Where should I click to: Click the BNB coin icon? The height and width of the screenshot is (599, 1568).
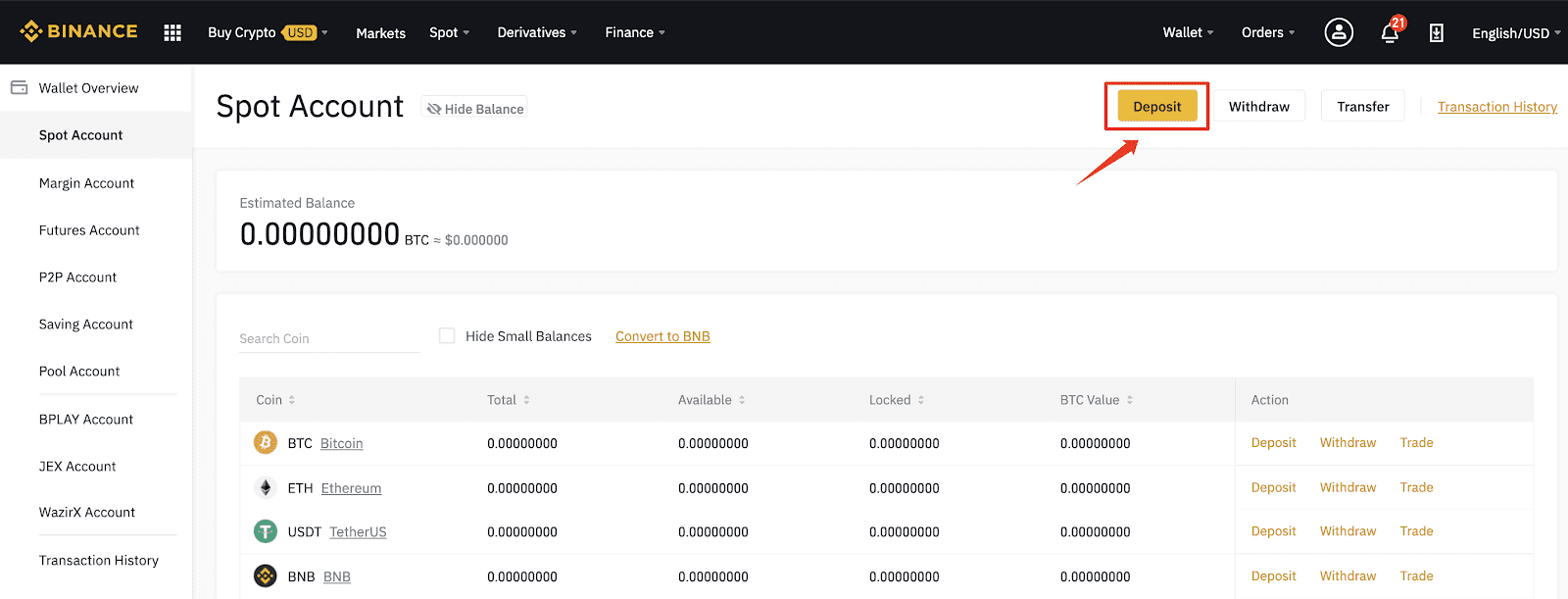(x=265, y=576)
